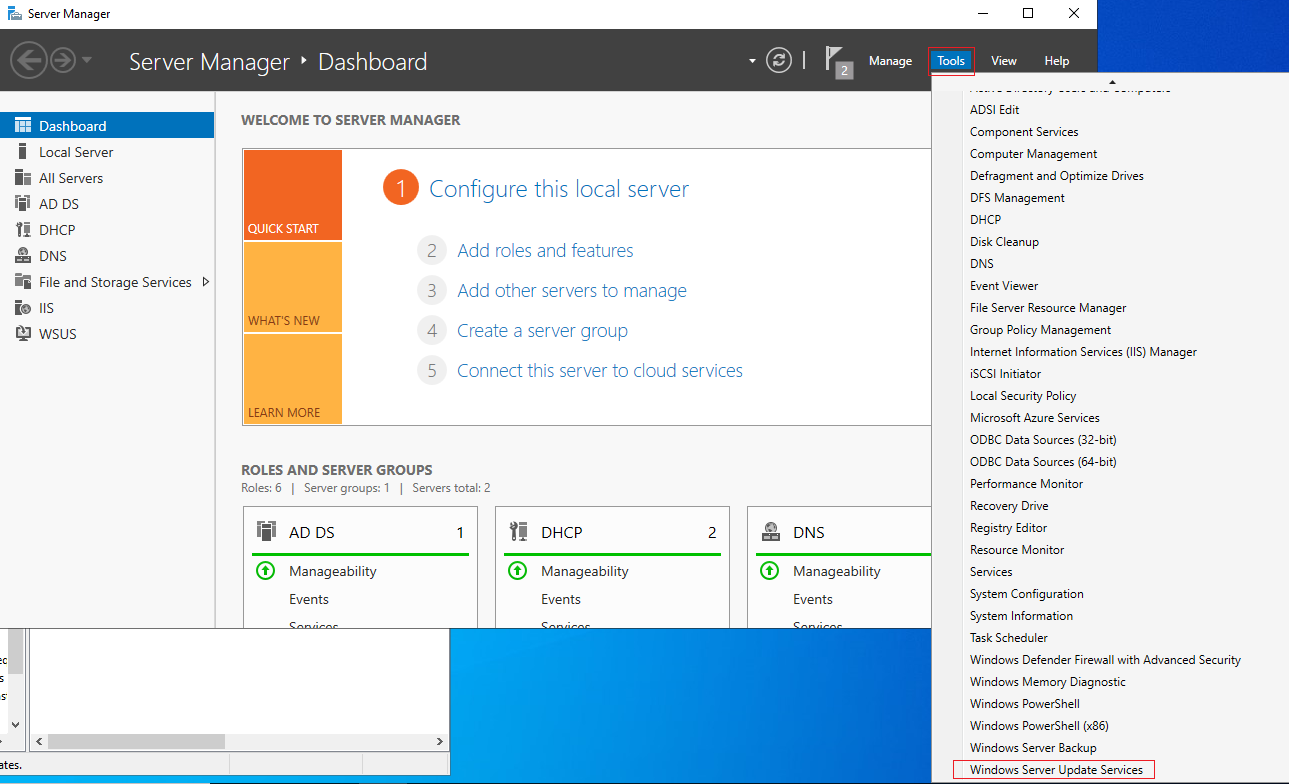
Task: Select Group Policy Management in Tools menu
Action: (x=1040, y=330)
